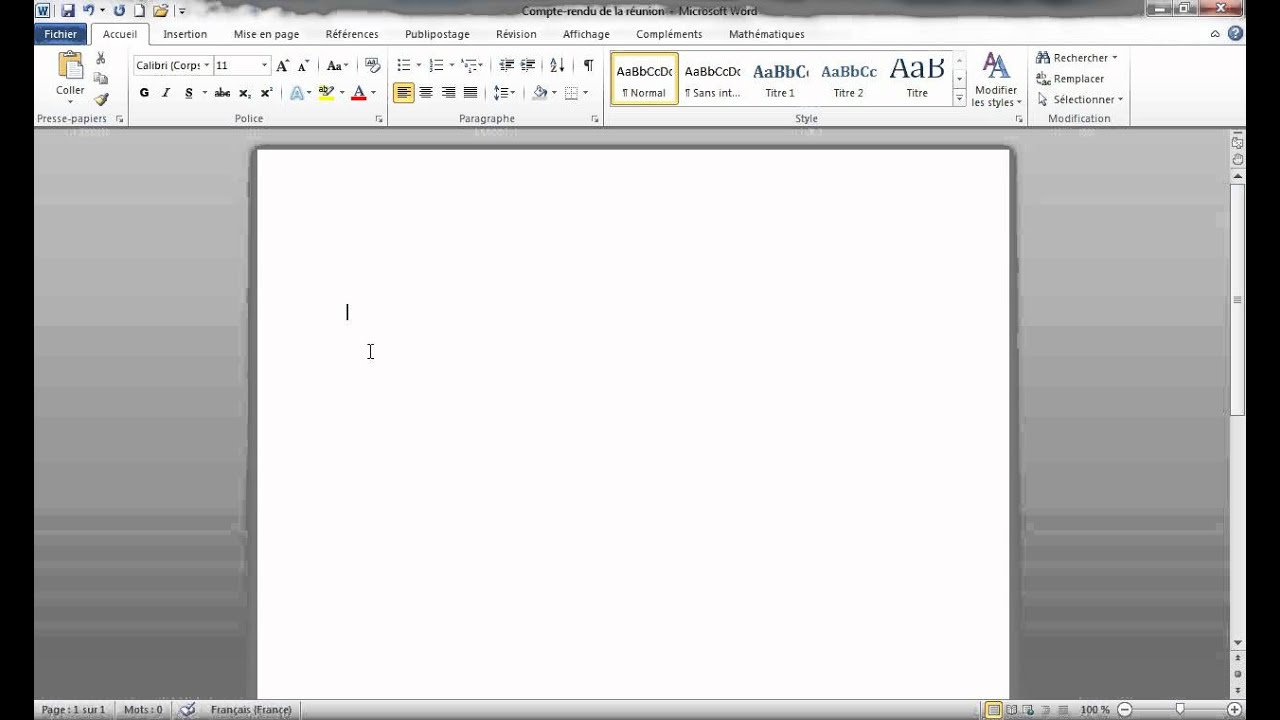The width and height of the screenshot is (1280, 720).
Task: Switch to the Insertion tab
Action: 185,34
